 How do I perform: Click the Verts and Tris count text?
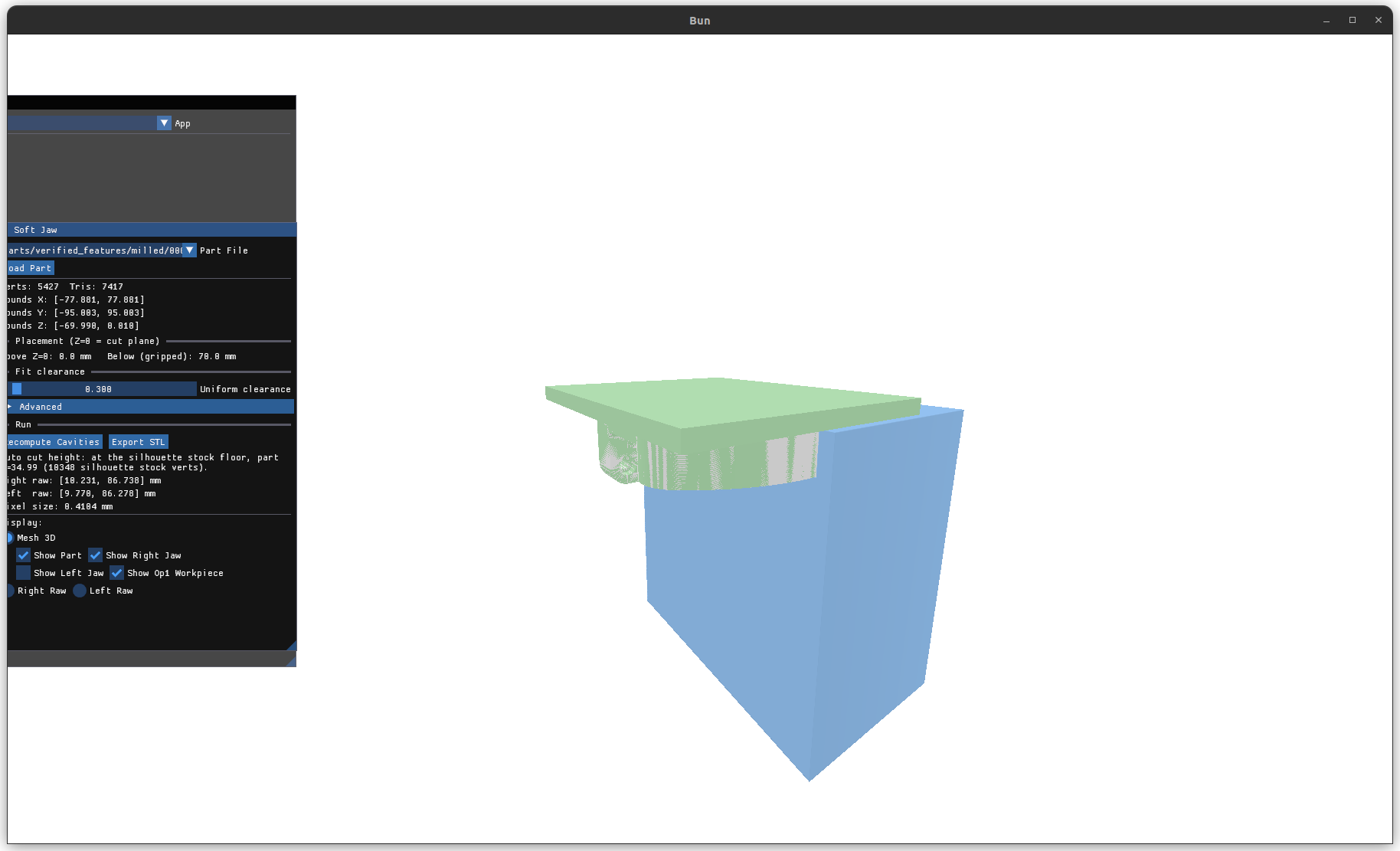point(66,286)
